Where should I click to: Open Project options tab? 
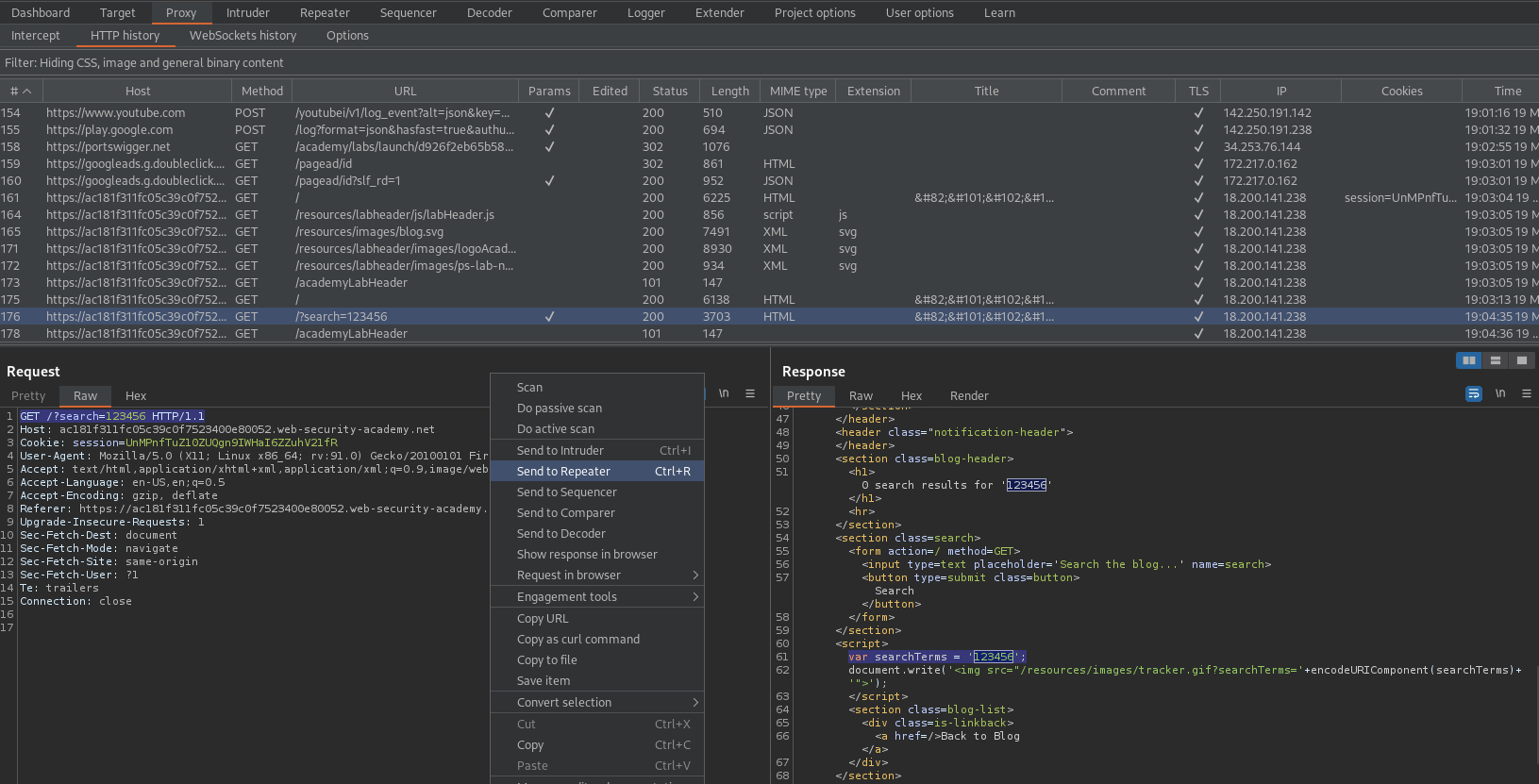click(x=815, y=12)
